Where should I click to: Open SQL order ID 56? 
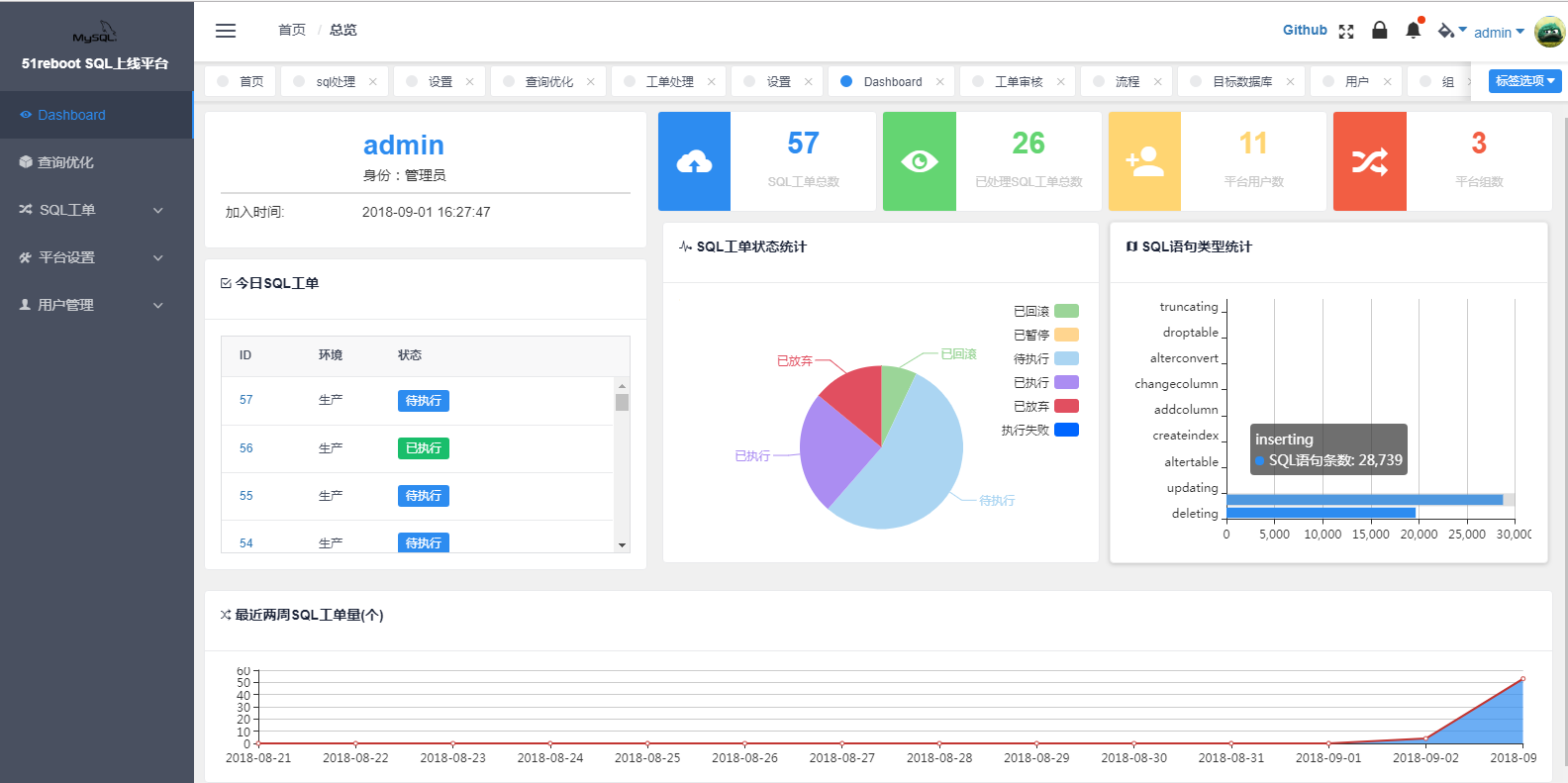(x=246, y=448)
